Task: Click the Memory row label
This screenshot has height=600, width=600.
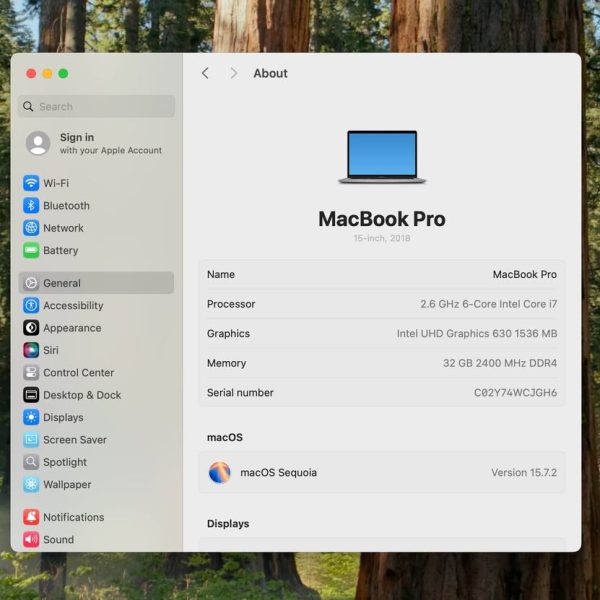Action: click(226, 363)
